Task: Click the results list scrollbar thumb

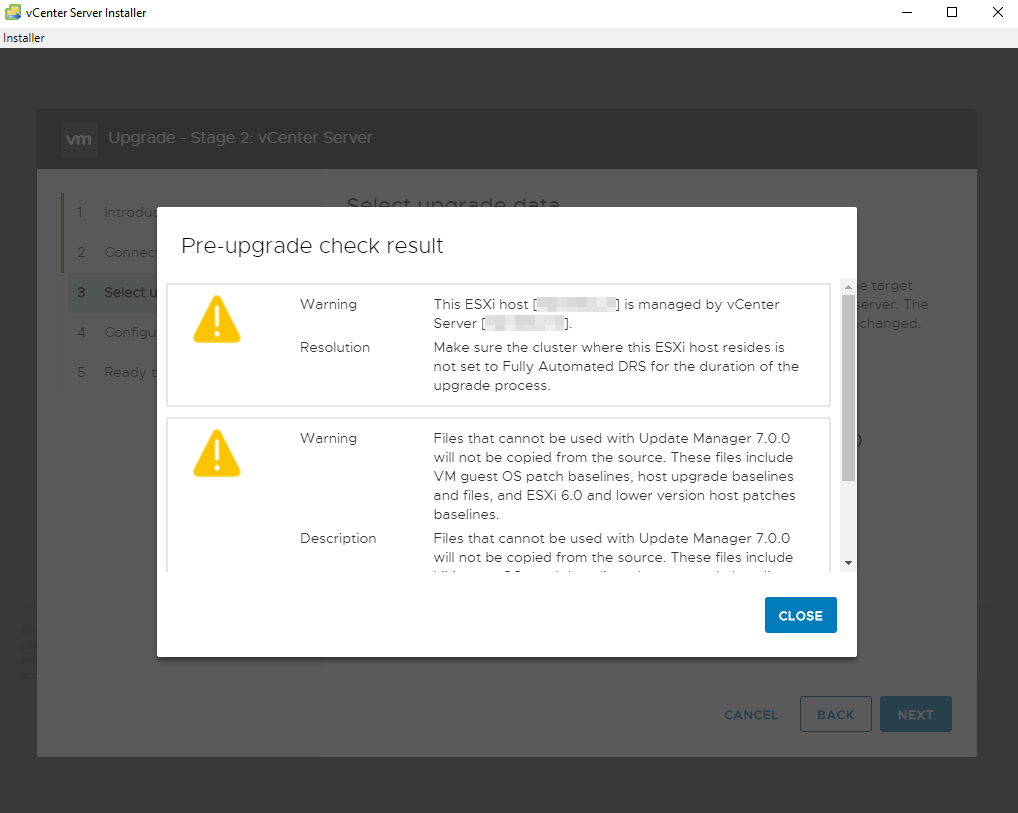Action: pyautogui.click(x=848, y=388)
